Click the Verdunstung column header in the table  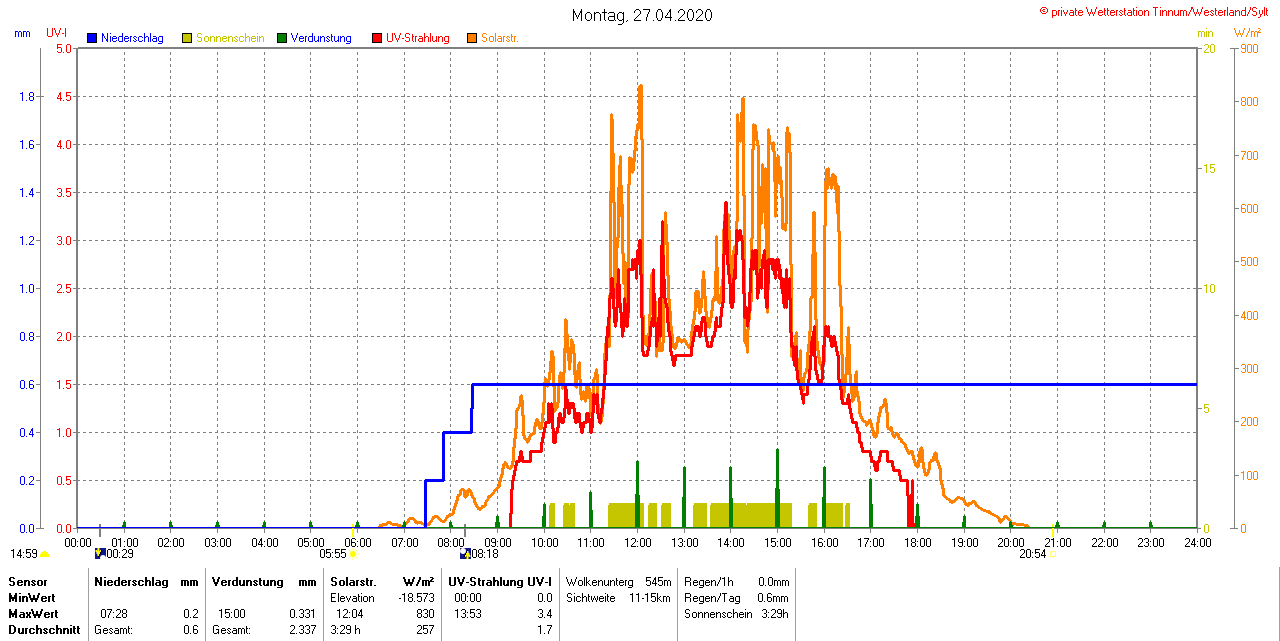click(x=249, y=581)
